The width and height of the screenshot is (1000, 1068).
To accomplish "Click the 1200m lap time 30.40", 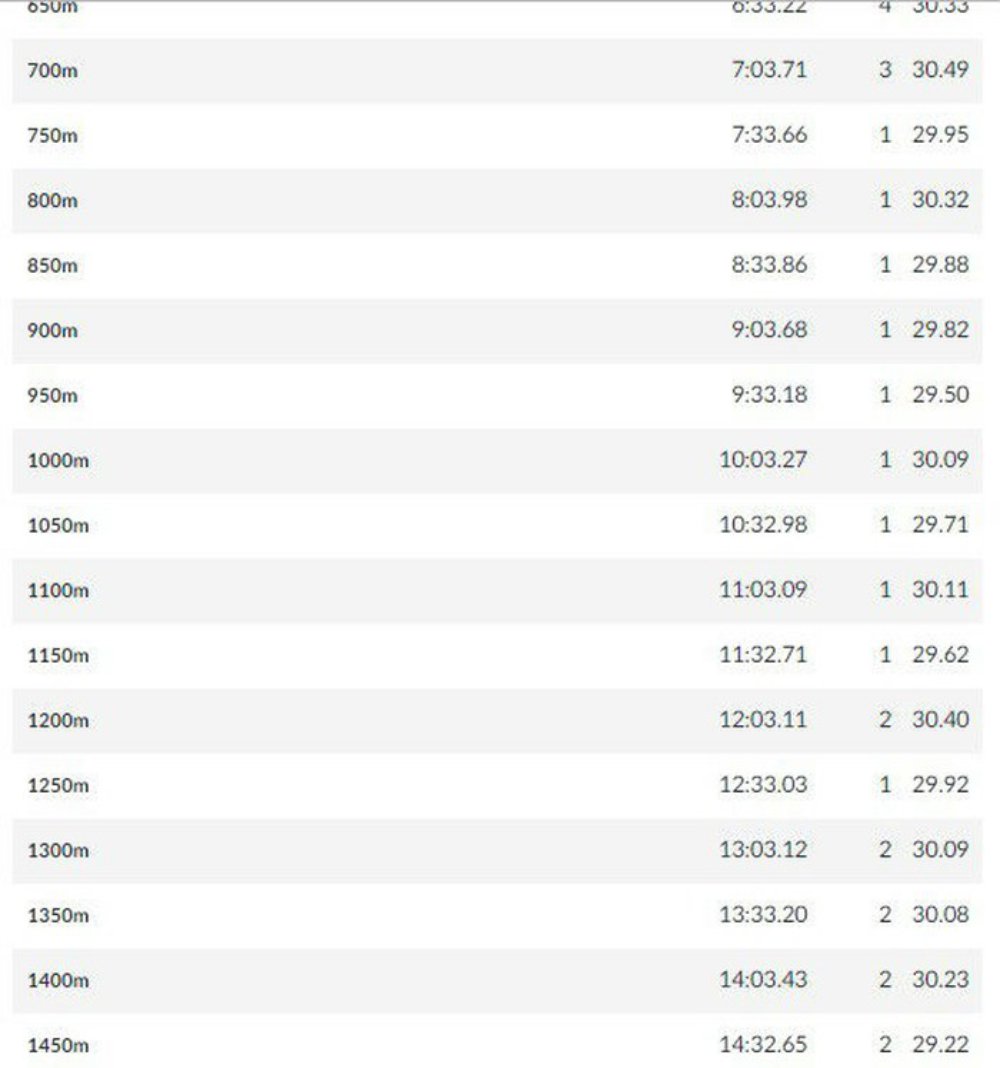I will [940, 719].
